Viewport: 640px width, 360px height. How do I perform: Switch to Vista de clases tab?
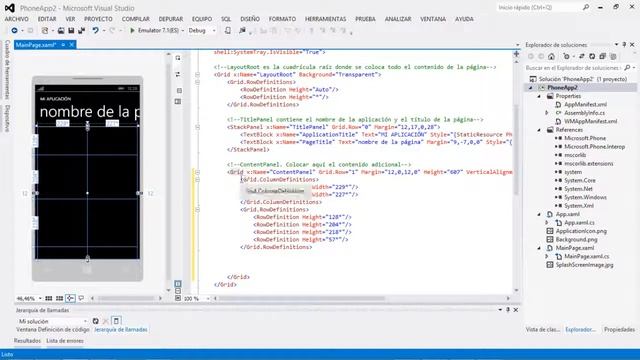click(542, 329)
